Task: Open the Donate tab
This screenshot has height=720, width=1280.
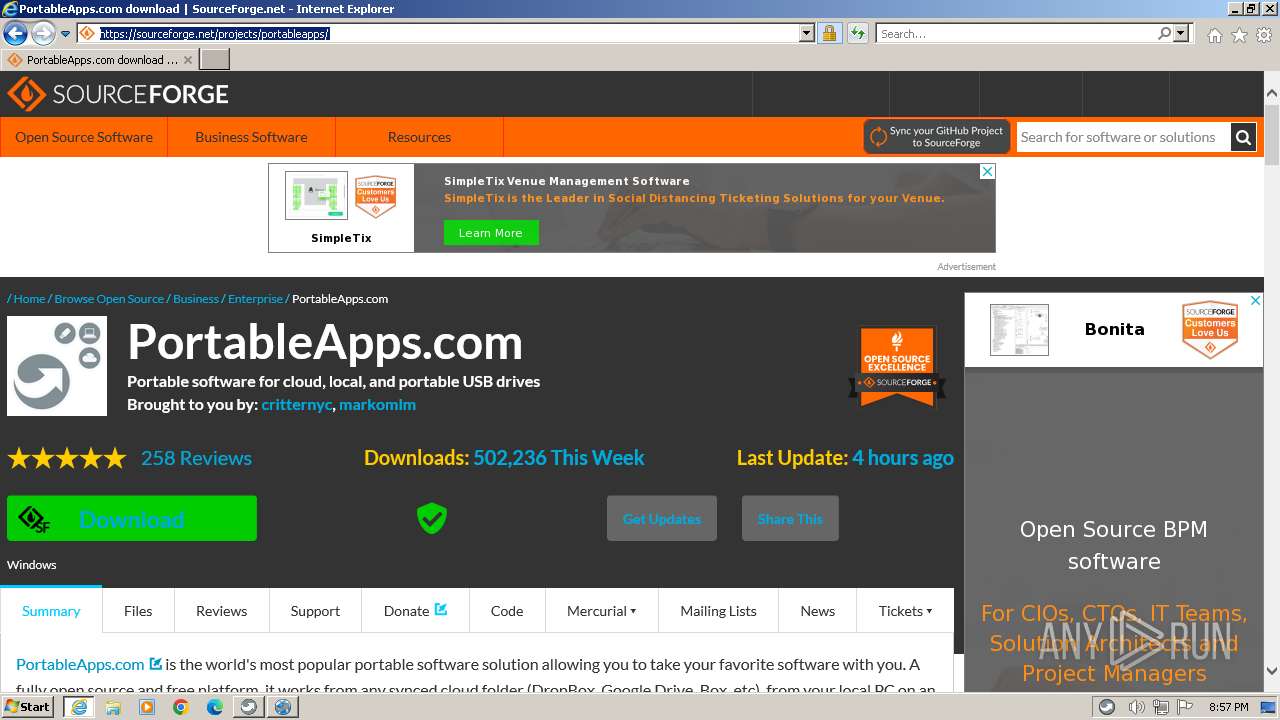Action: click(x=415, y=611)
